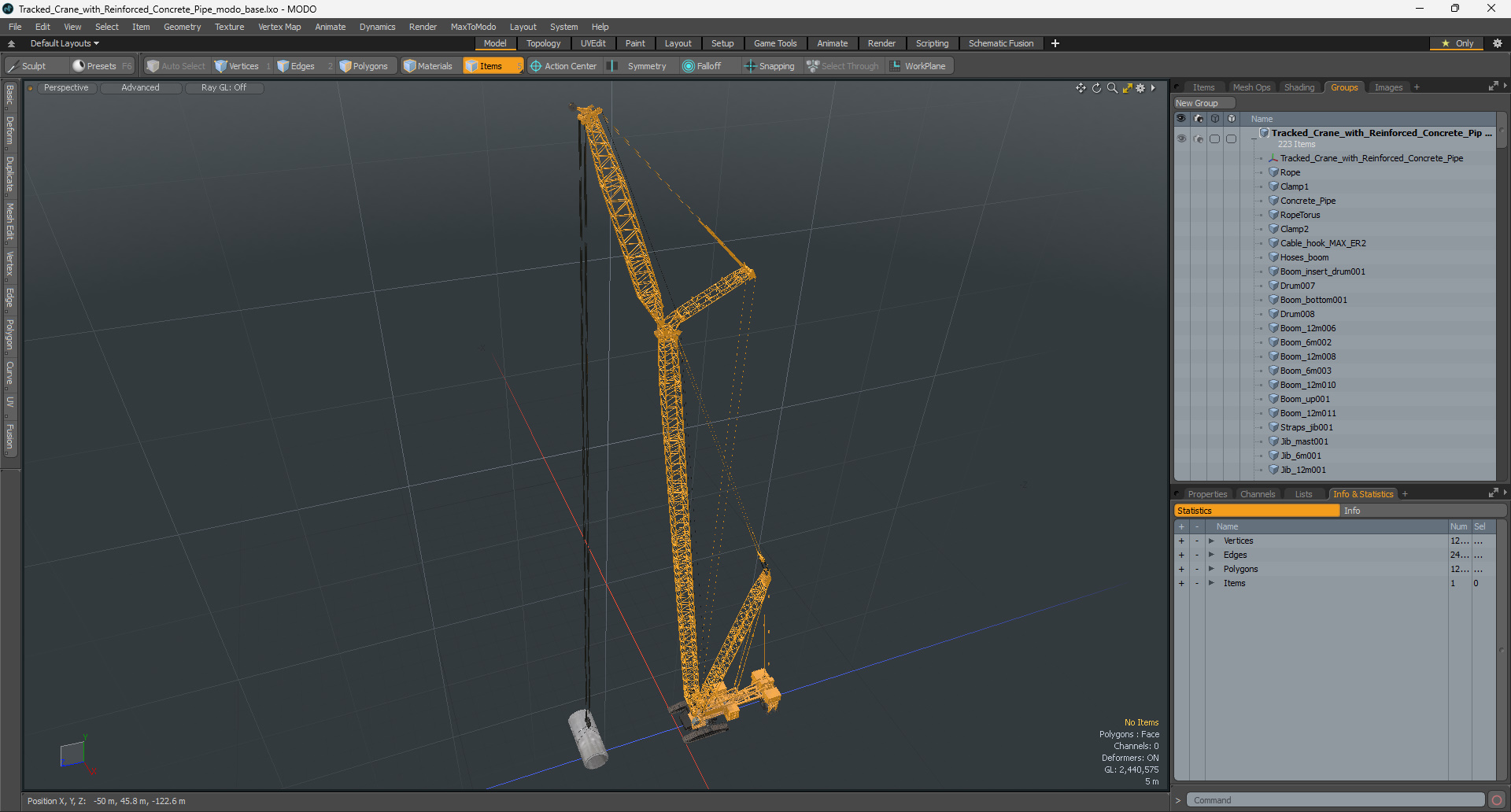Select the Concrete_Pipe item

(x=1307, y=201)
